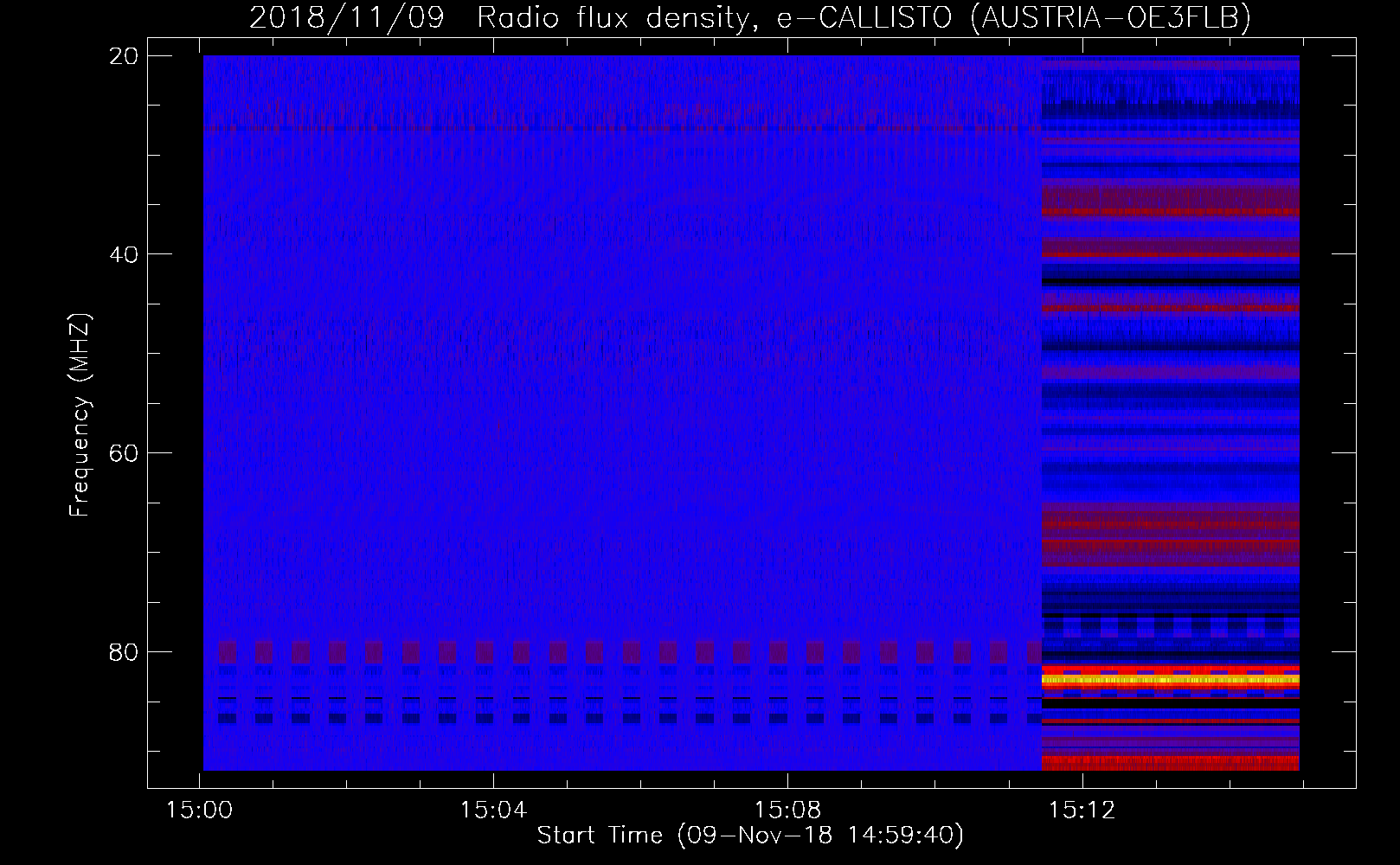Viewport: 1400px width, 865px height.
Task: Click the '15:04' time tick label
Action: click(493, 811)
